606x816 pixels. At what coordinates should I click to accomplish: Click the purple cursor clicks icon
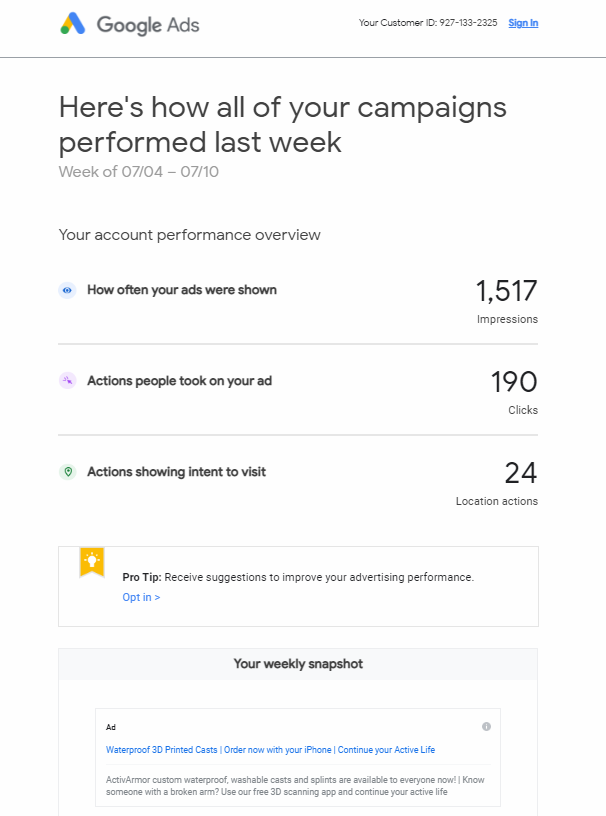(x=68, y=381)
